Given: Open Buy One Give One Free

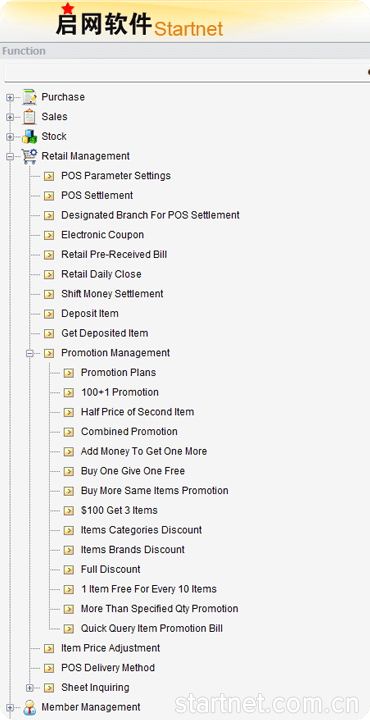Looking at the screenshot, I should pyautogui.click(x=133, y=471).
